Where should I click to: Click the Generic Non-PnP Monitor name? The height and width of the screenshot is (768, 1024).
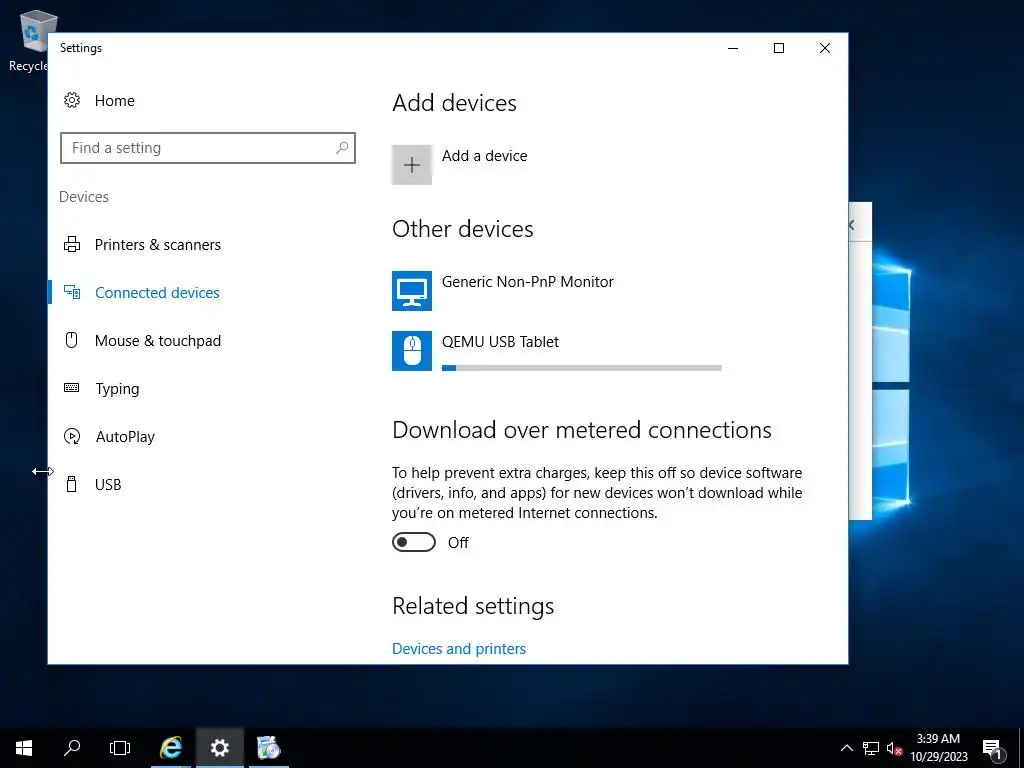click(528, 281)
